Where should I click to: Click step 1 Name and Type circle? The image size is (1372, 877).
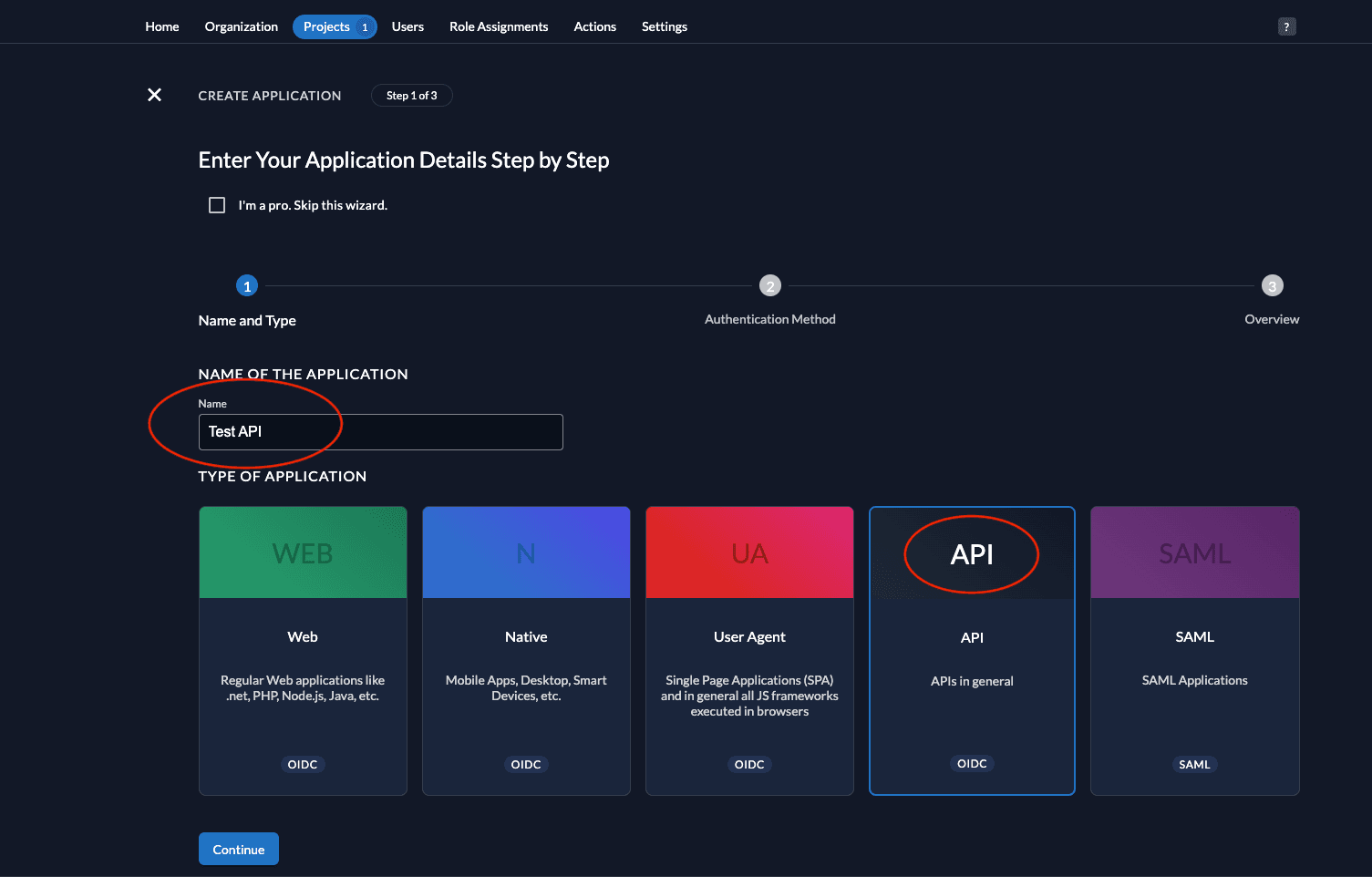tap(247, 286)
